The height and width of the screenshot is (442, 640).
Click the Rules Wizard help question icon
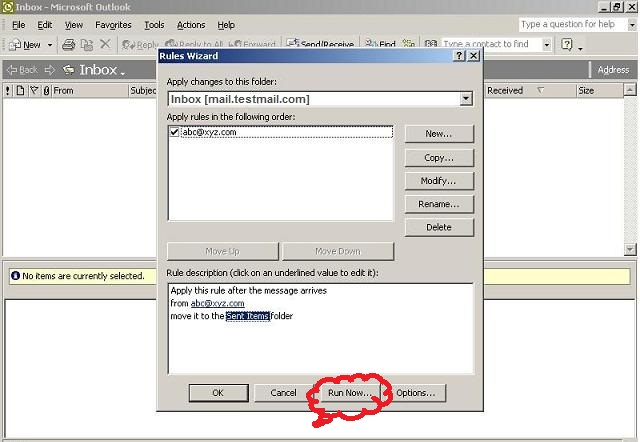point(459,56)
